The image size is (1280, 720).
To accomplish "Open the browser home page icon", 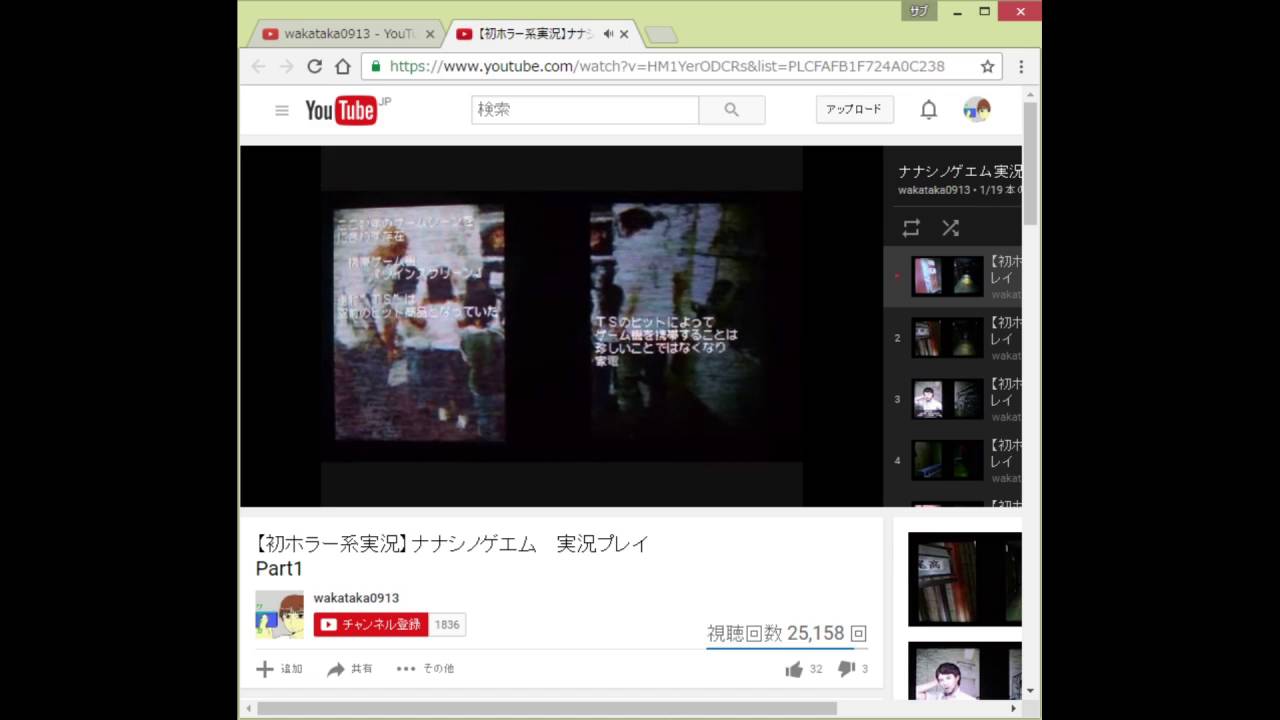I will coord(342,66).
